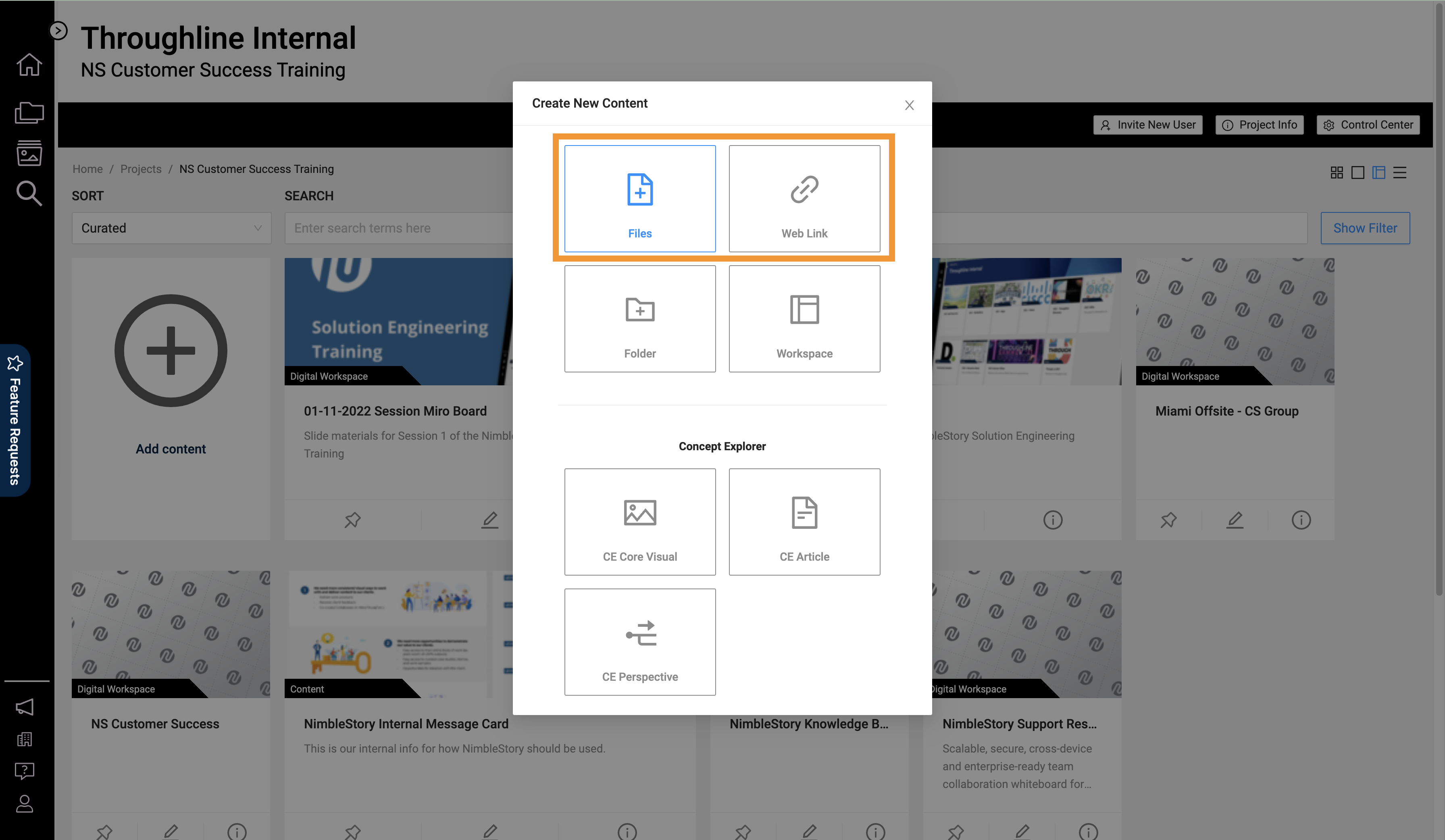Open the home icon in sidebar
The height and width of the screenshot is (840, 1445).
tap(29, 64)
